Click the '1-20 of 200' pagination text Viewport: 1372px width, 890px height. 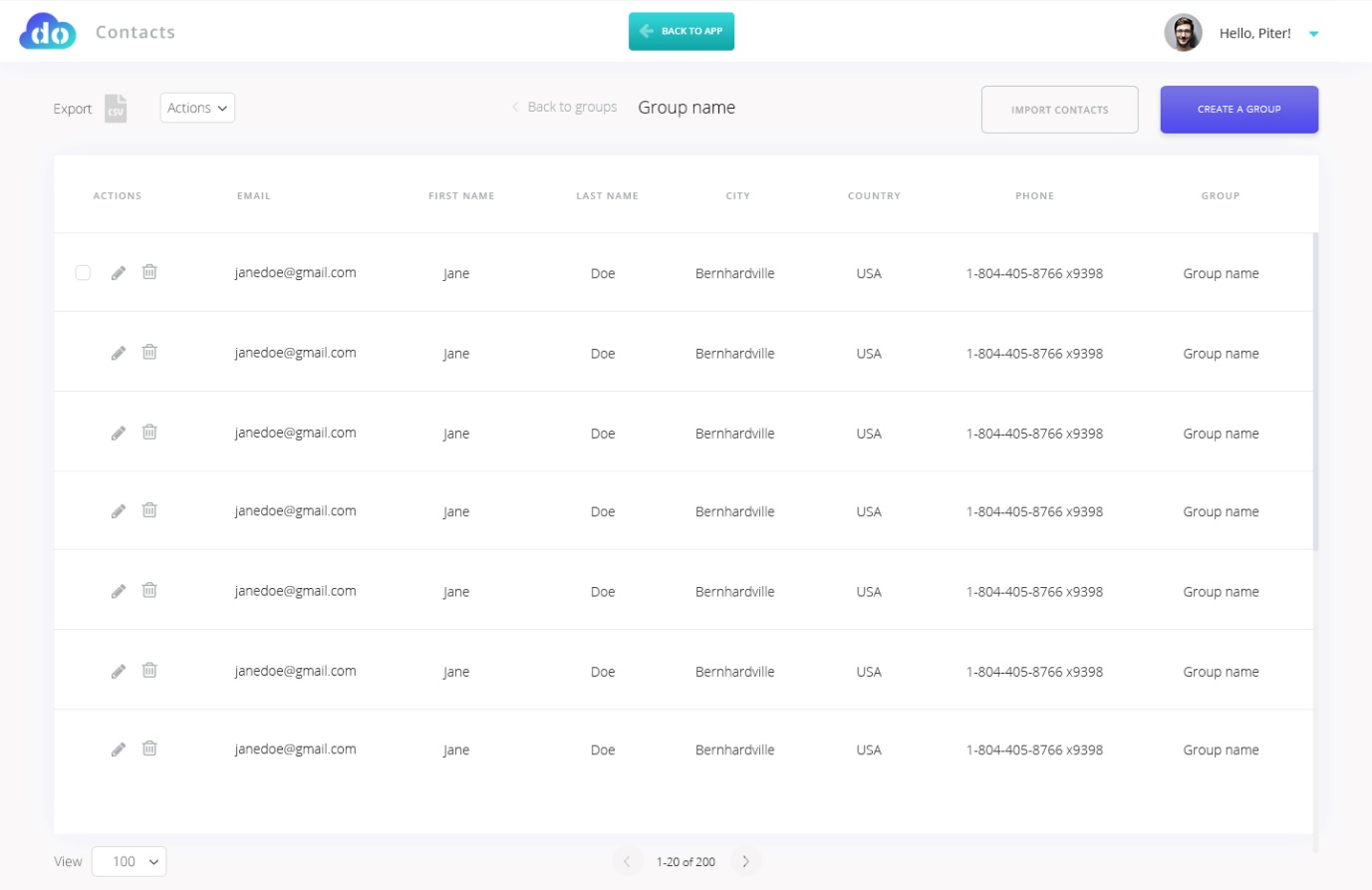pyautogui.click(x=686, y=861)
